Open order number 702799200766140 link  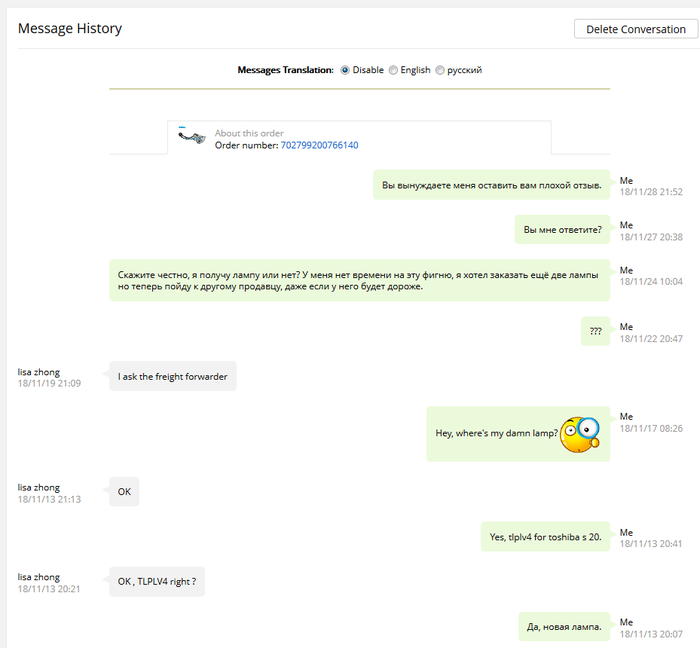point(319,145)
